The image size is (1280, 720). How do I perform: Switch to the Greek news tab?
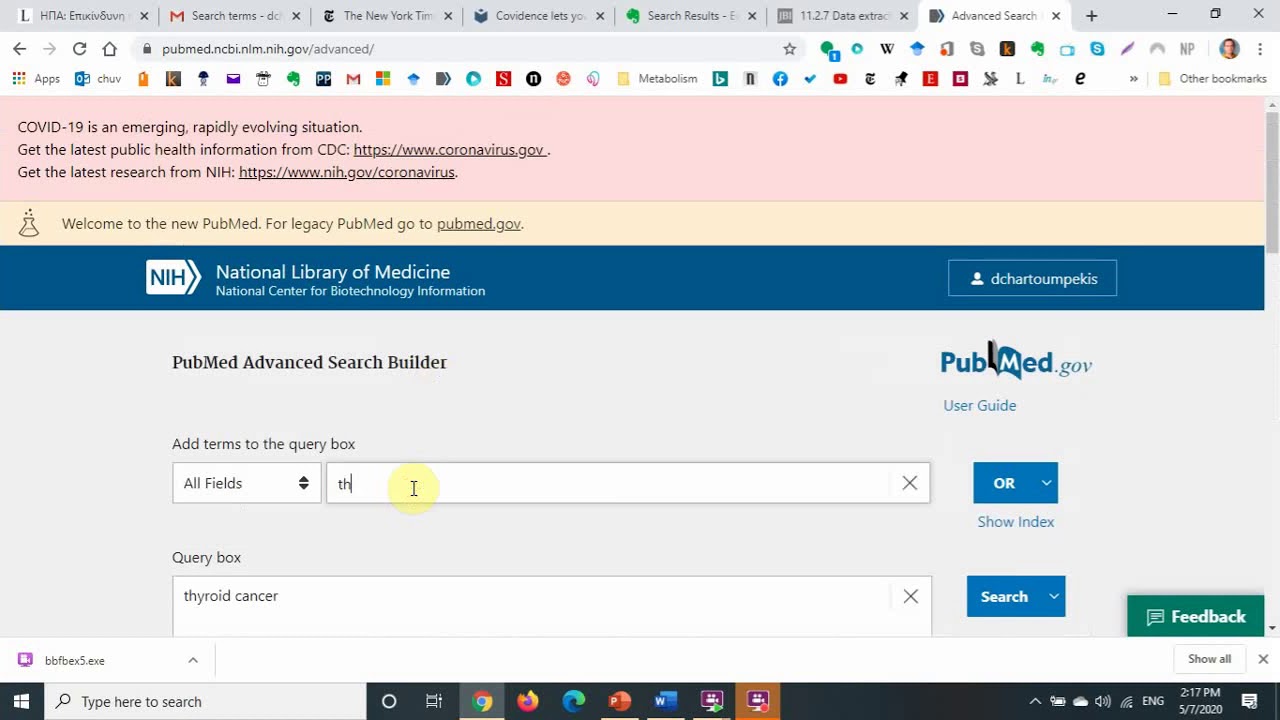pyautogui.click(x=82, y=16)
